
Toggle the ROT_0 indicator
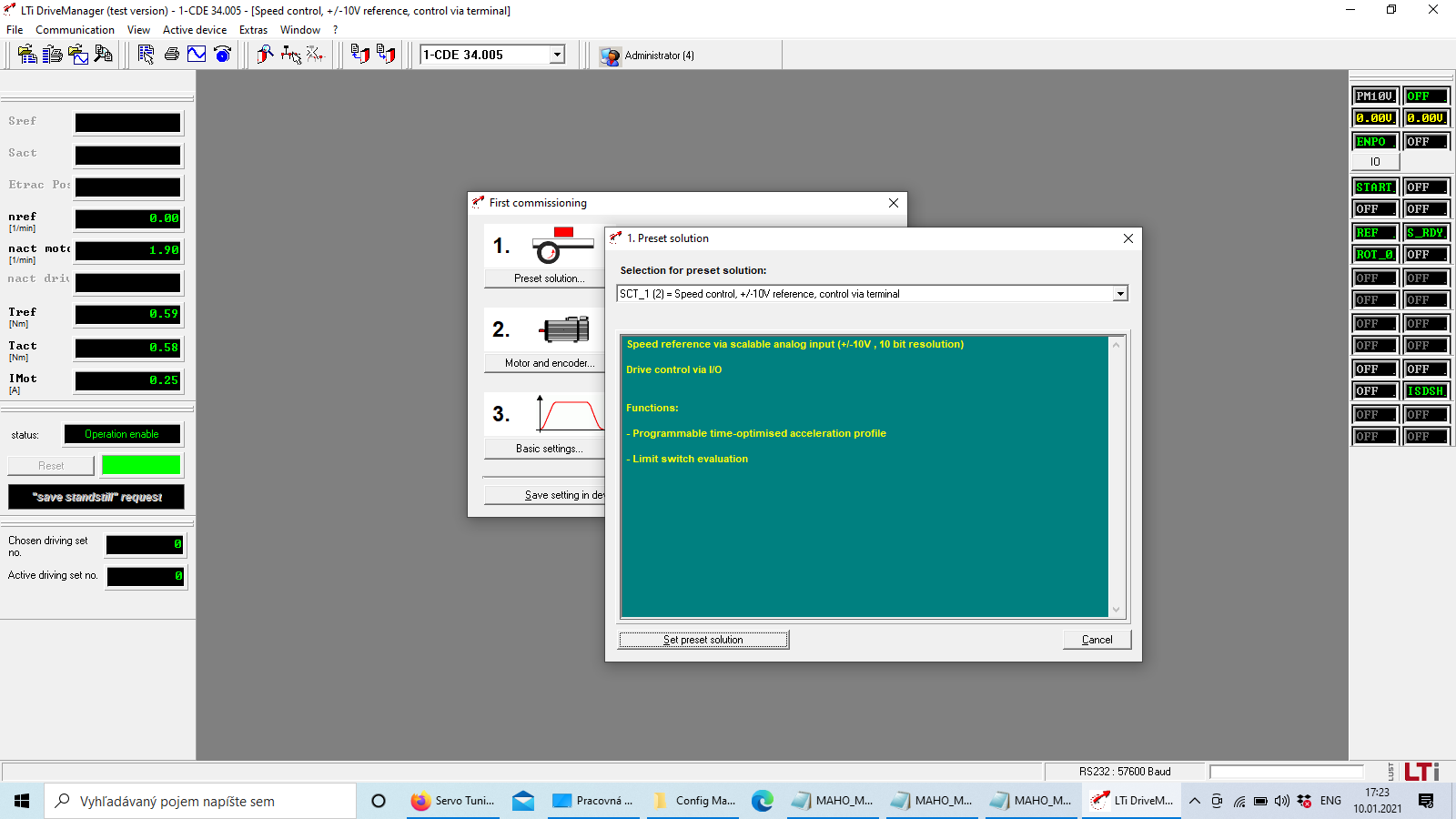point(1374,254)
